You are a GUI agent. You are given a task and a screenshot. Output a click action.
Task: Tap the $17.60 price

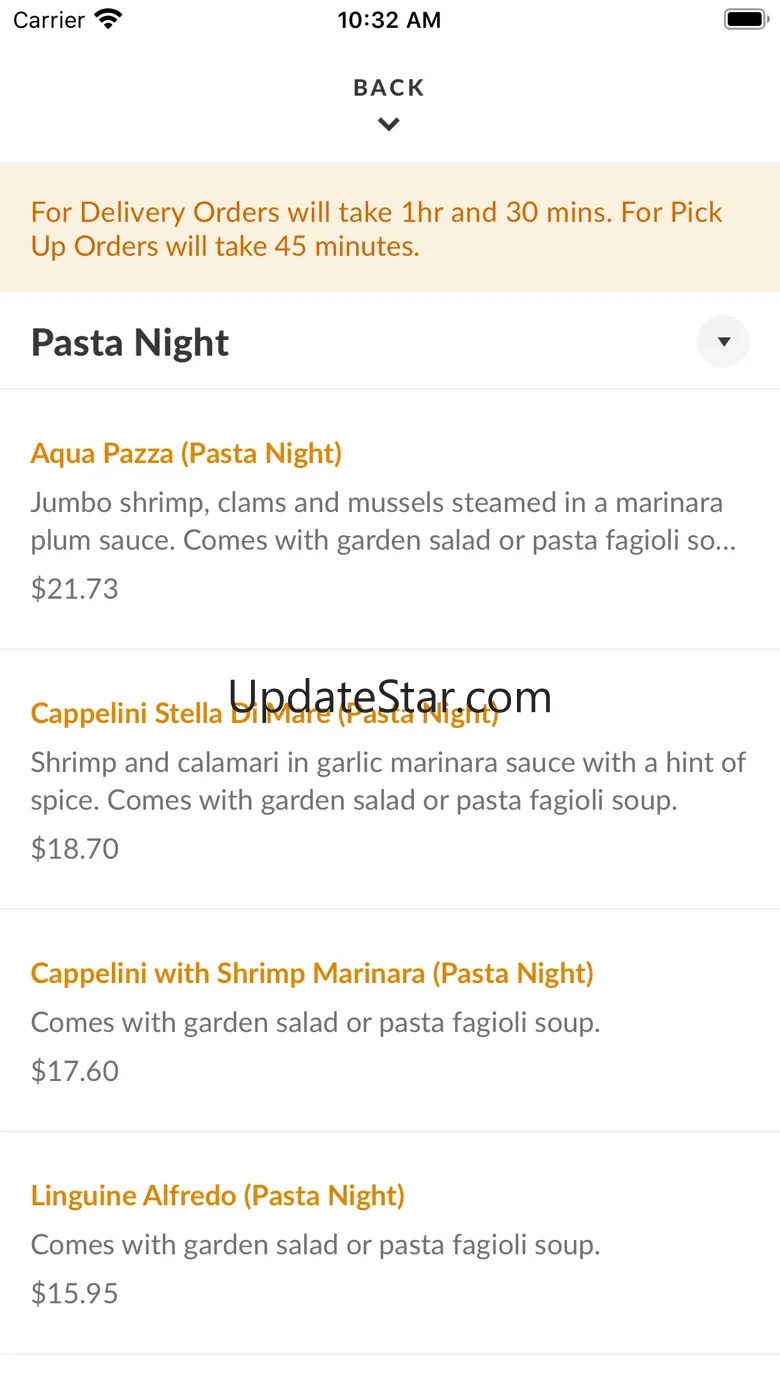(x=75, y=1071)
